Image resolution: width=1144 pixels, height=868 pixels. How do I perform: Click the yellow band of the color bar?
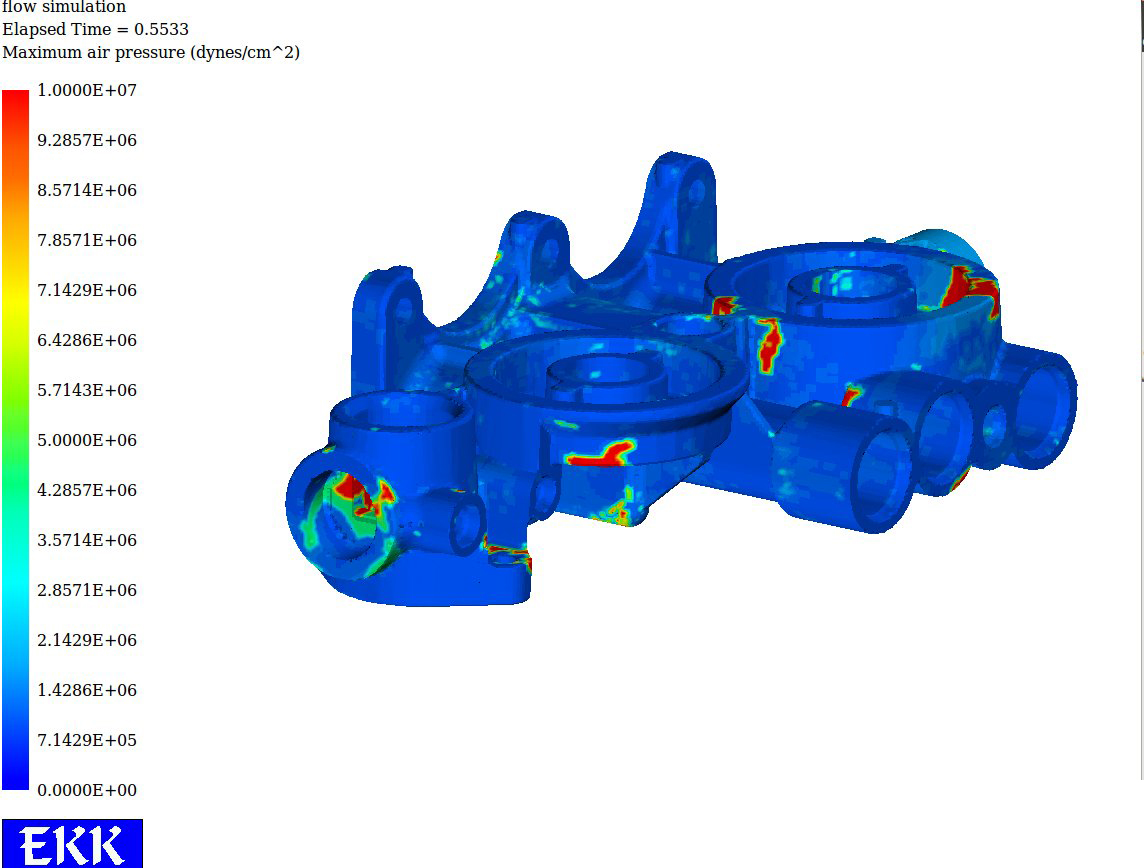click(15, 292)
